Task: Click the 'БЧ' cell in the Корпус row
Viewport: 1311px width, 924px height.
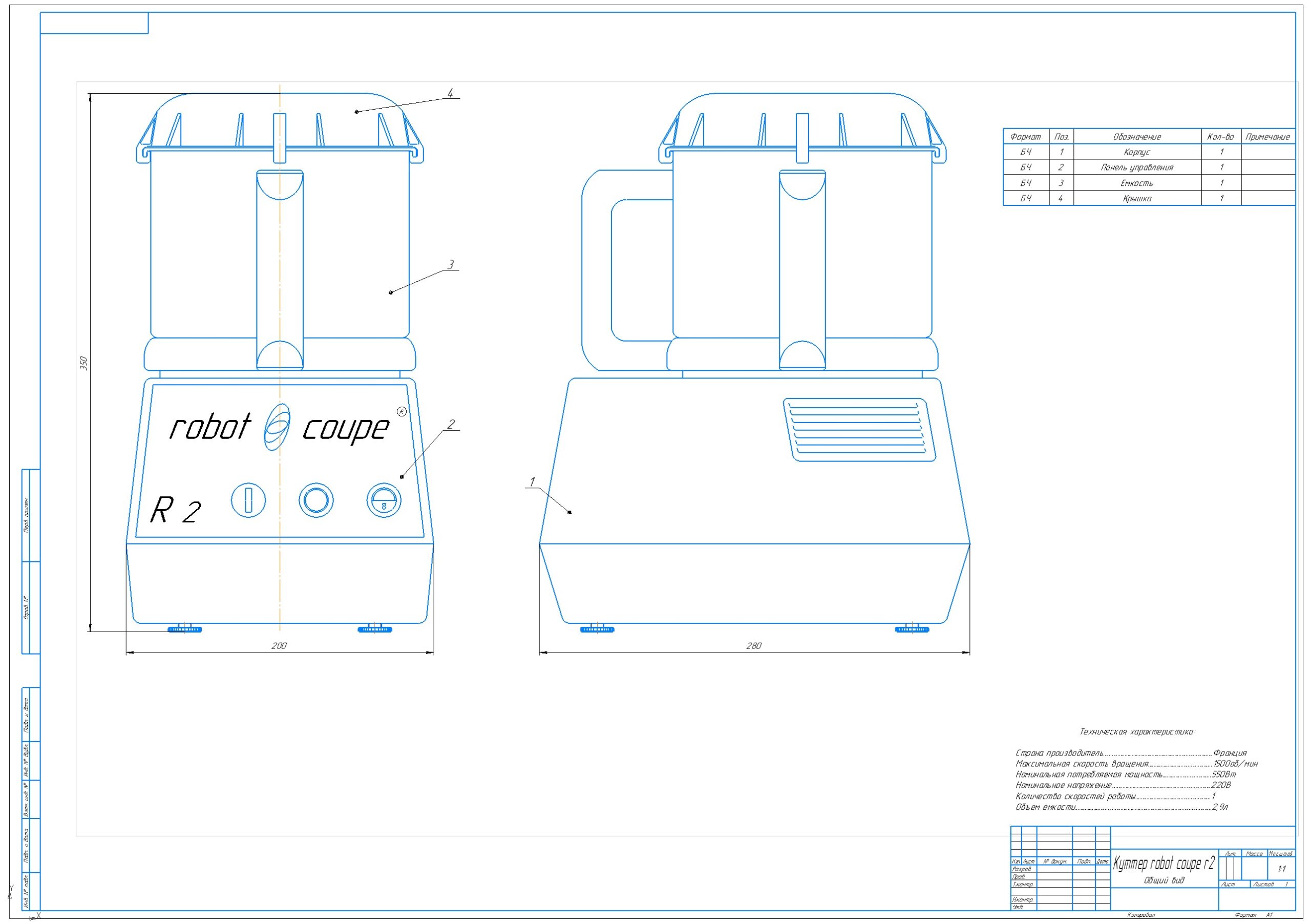Action: [x=1026, y=153]
